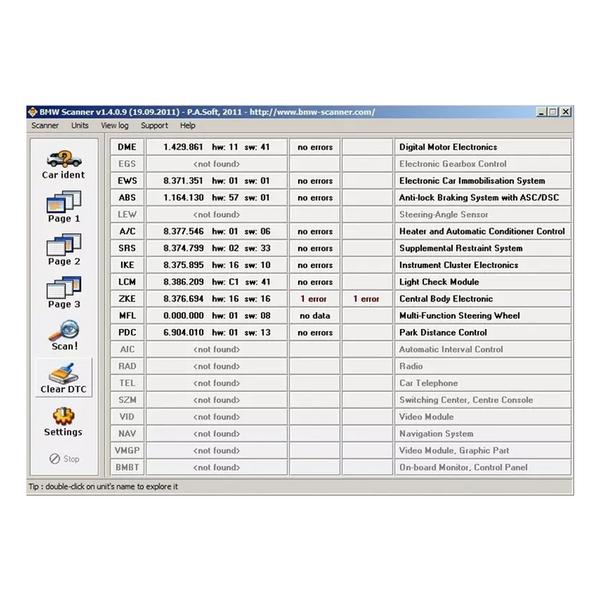Click the greyed AIC unit button

[x=127, y=349]
